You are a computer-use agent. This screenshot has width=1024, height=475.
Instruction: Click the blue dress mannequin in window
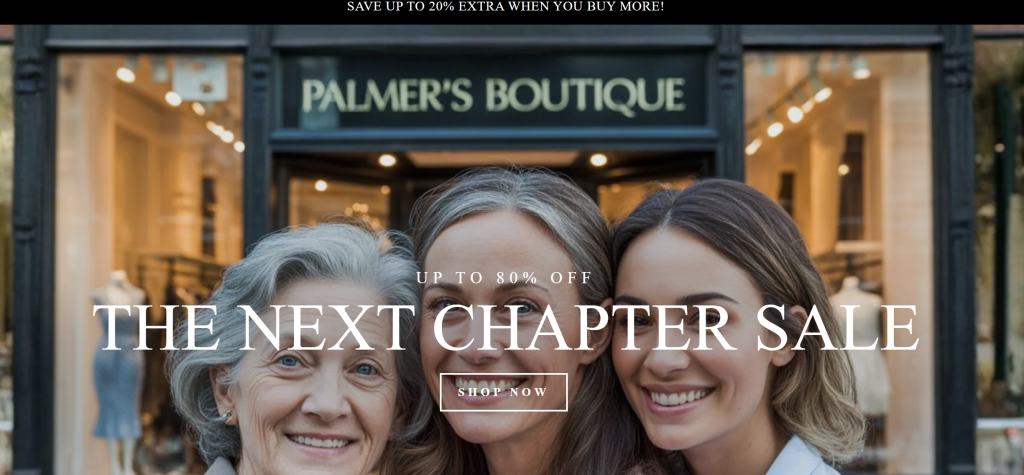click(118, 366)
